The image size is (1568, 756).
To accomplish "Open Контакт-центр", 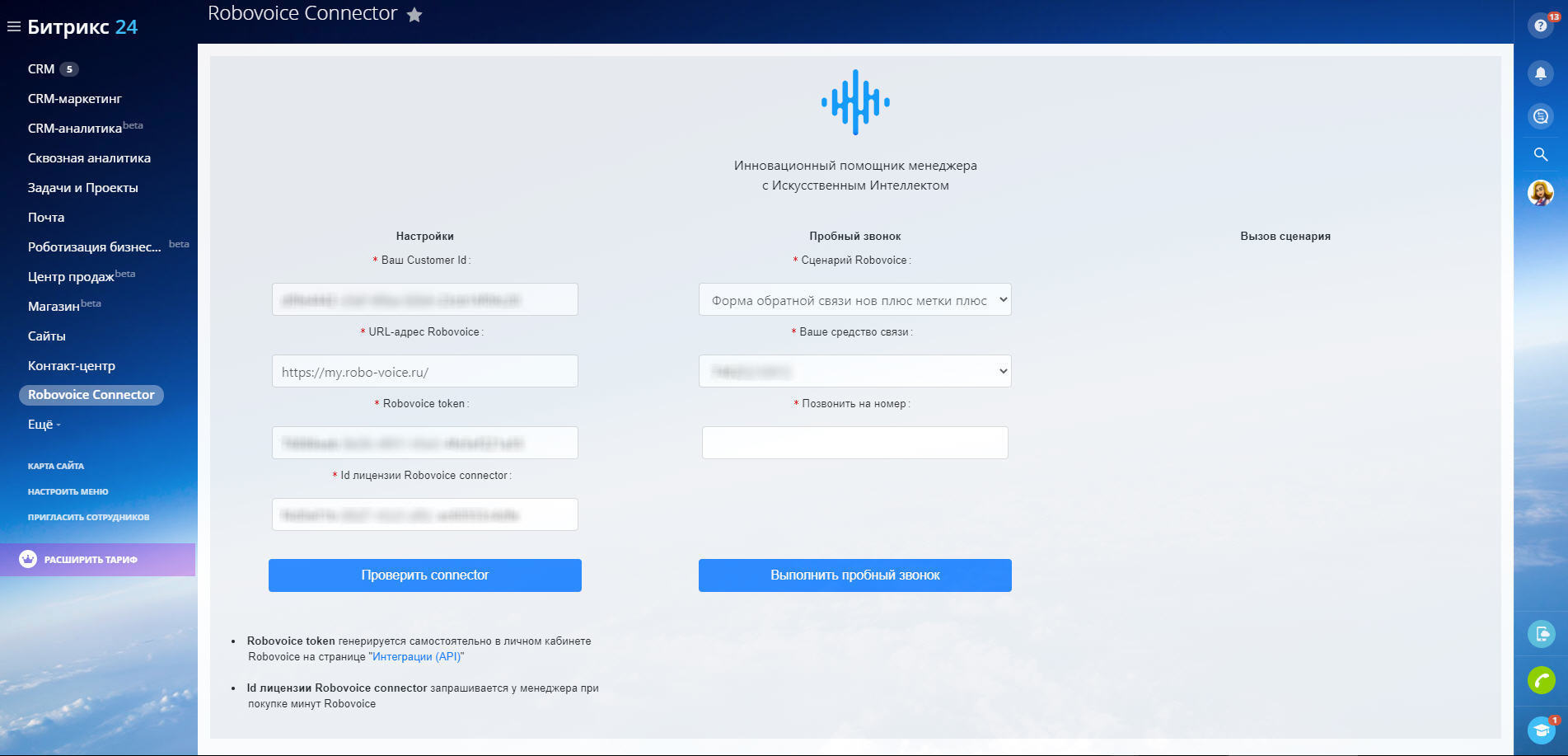I will point(72,366).
